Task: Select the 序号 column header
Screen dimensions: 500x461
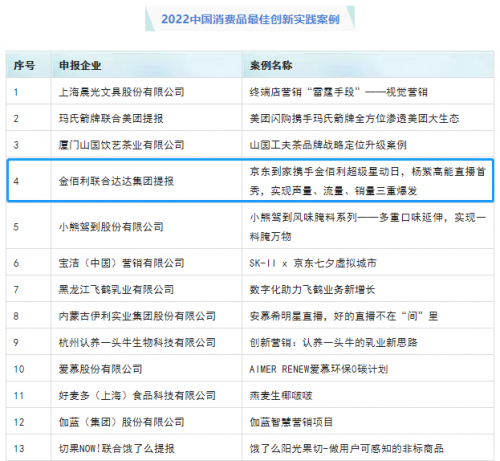Action: pos(24,65)
